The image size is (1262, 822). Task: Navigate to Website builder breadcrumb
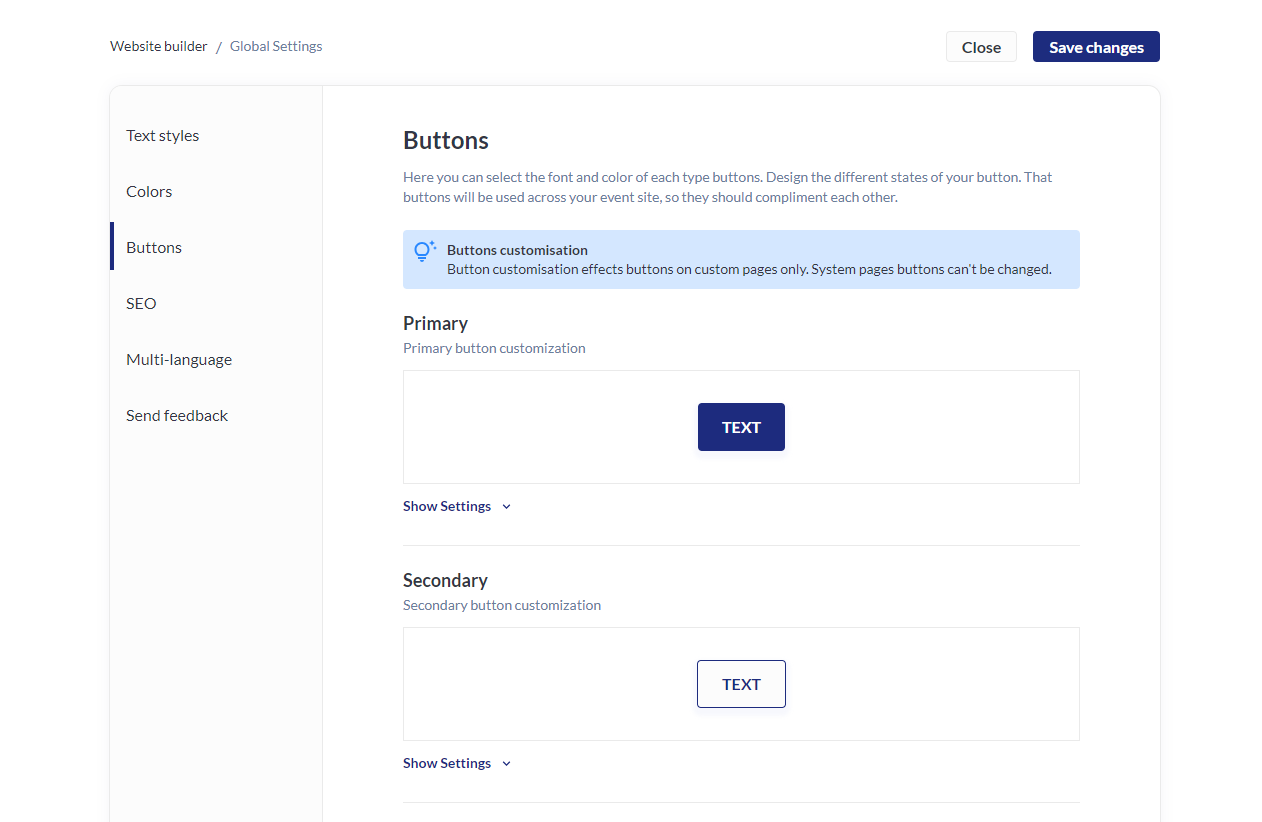[159, 46]
